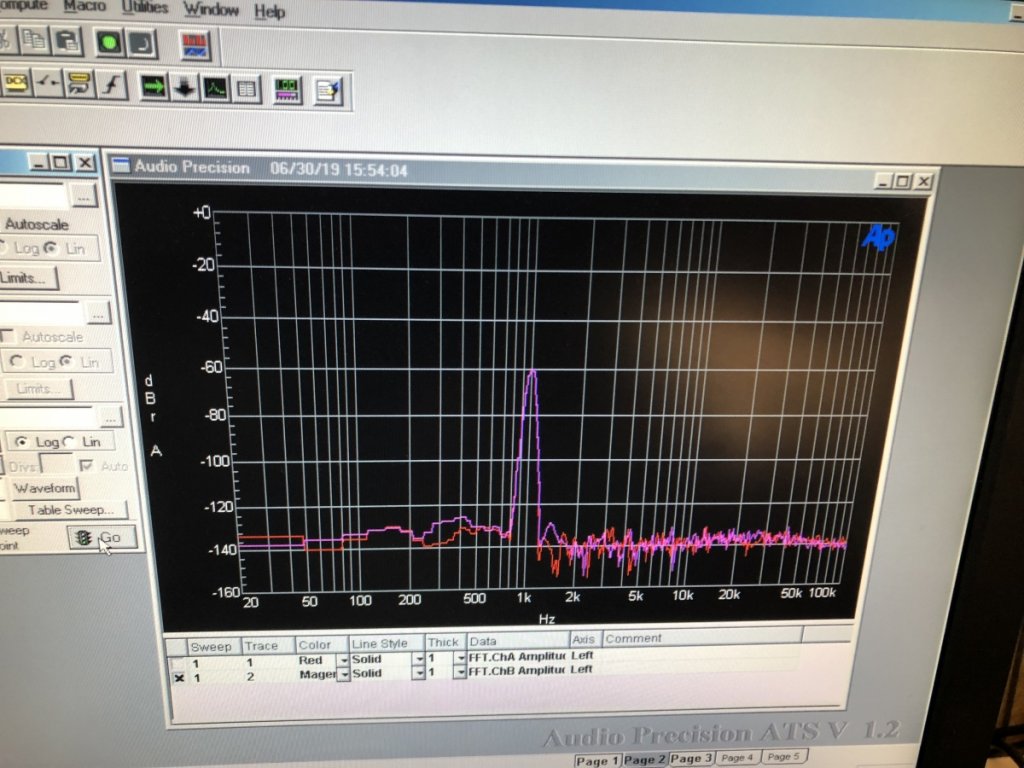Open the Utilities menu
Screen dimensions: 1024x768
(145, 8)
